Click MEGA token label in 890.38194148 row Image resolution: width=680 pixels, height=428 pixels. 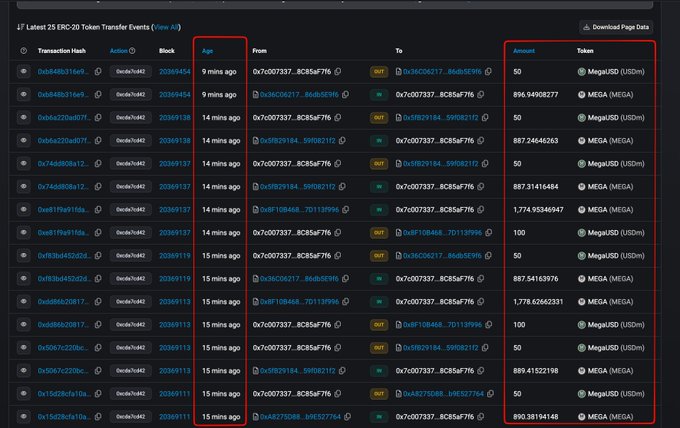point(610,417)
